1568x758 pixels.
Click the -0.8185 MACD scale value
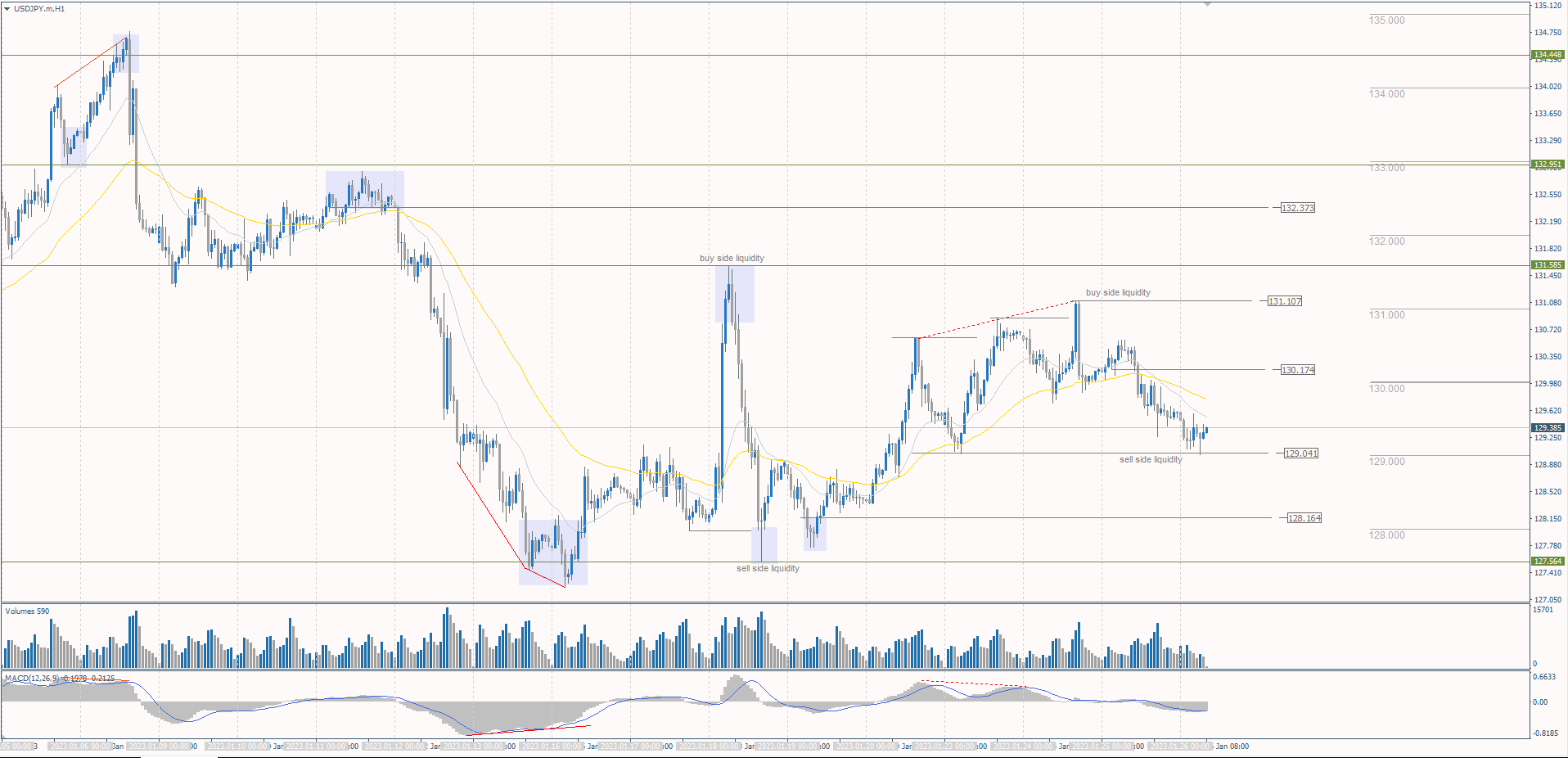[x=1545, y=733]
